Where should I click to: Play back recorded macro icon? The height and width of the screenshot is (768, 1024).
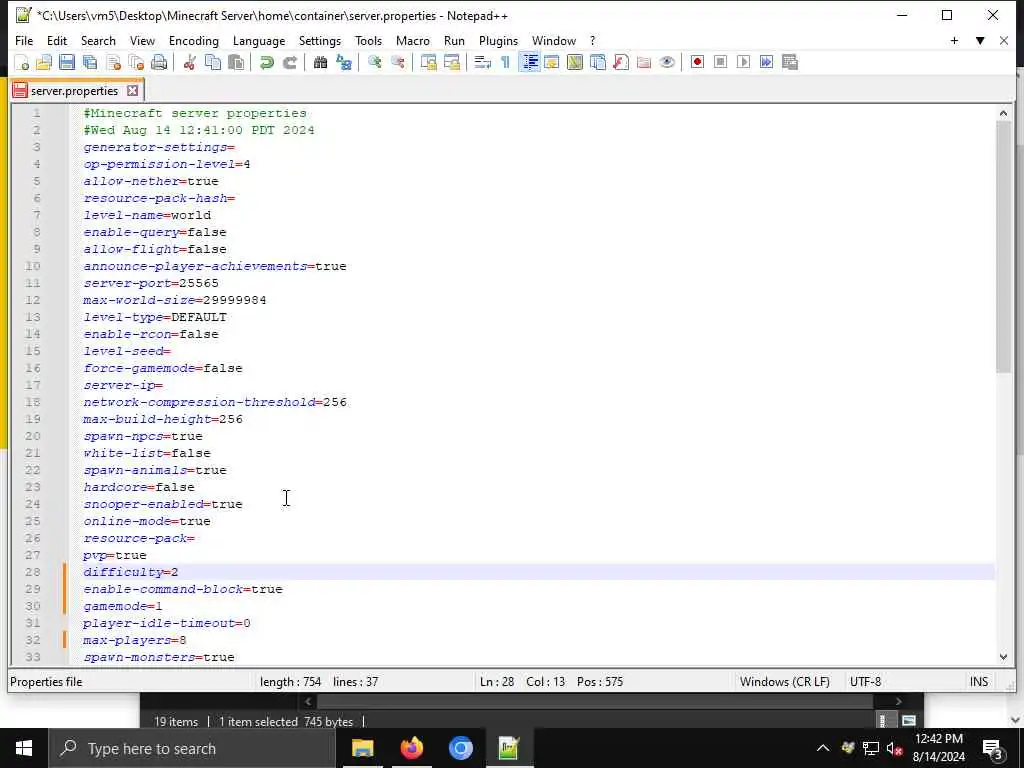point(743,62)
